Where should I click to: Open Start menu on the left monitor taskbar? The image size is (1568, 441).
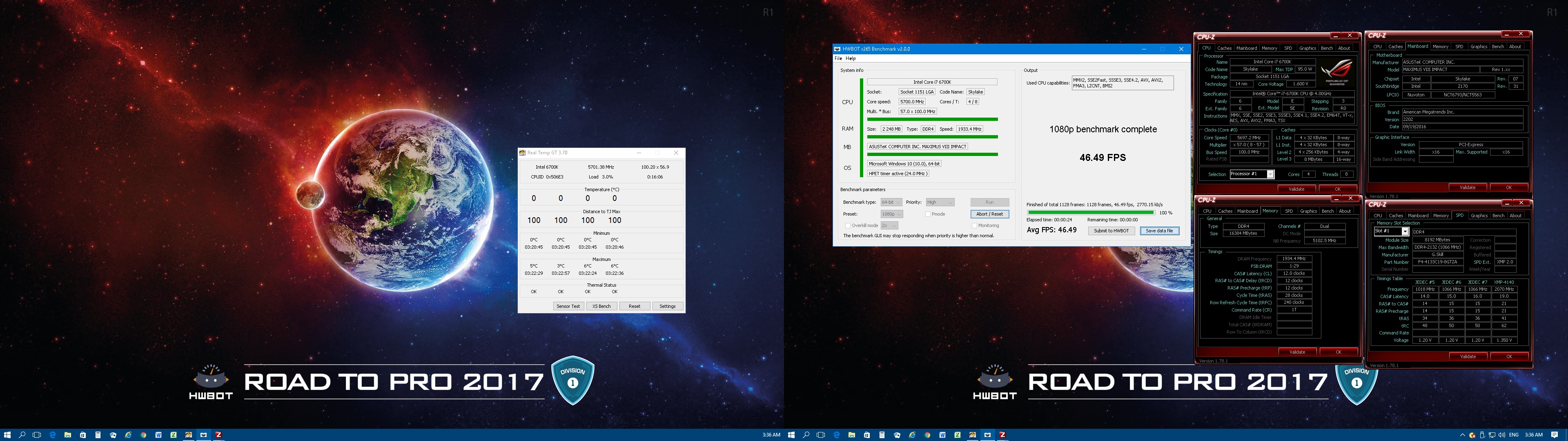[x=7, y=435]
